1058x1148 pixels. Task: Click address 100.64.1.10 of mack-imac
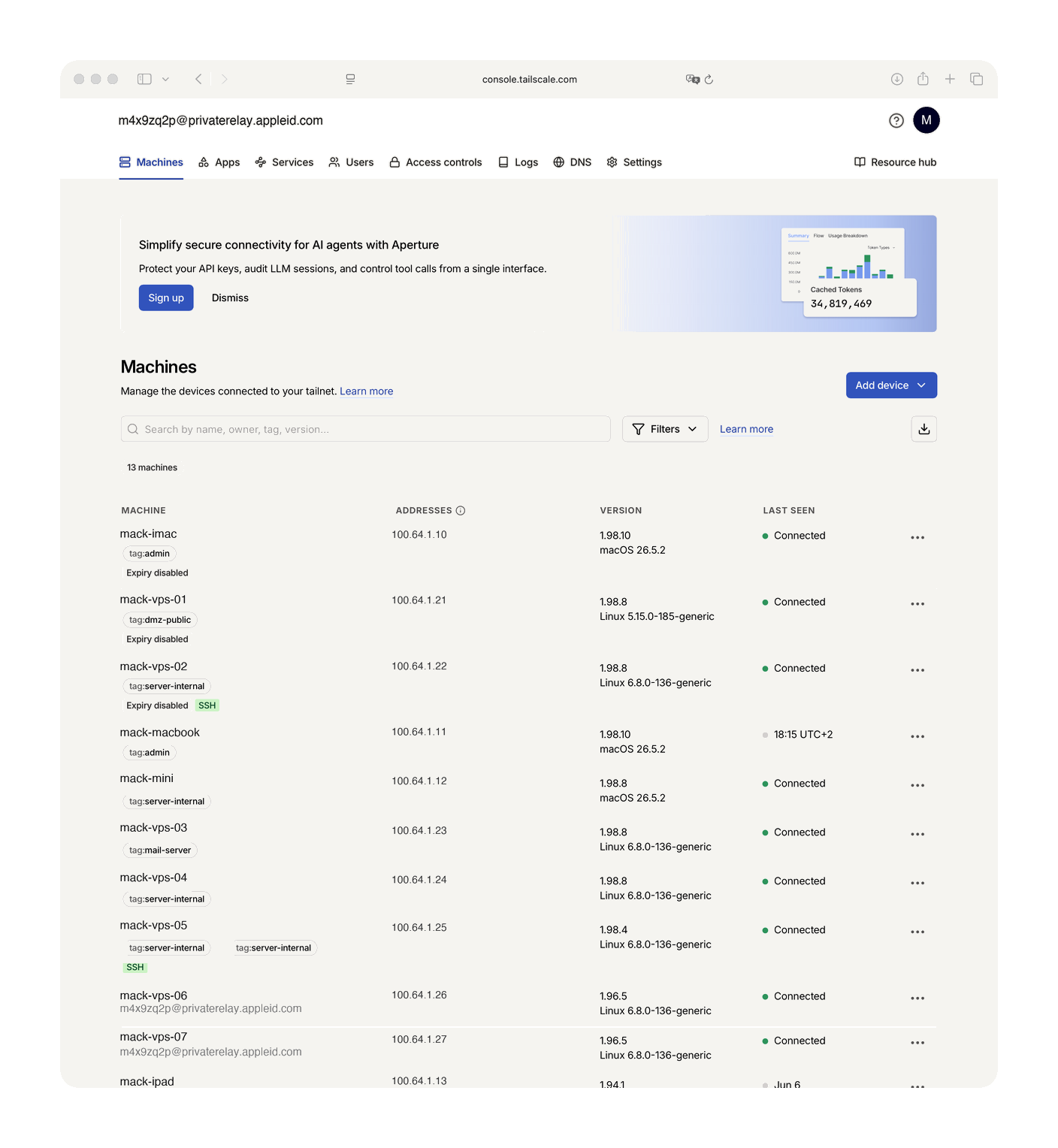419,535
